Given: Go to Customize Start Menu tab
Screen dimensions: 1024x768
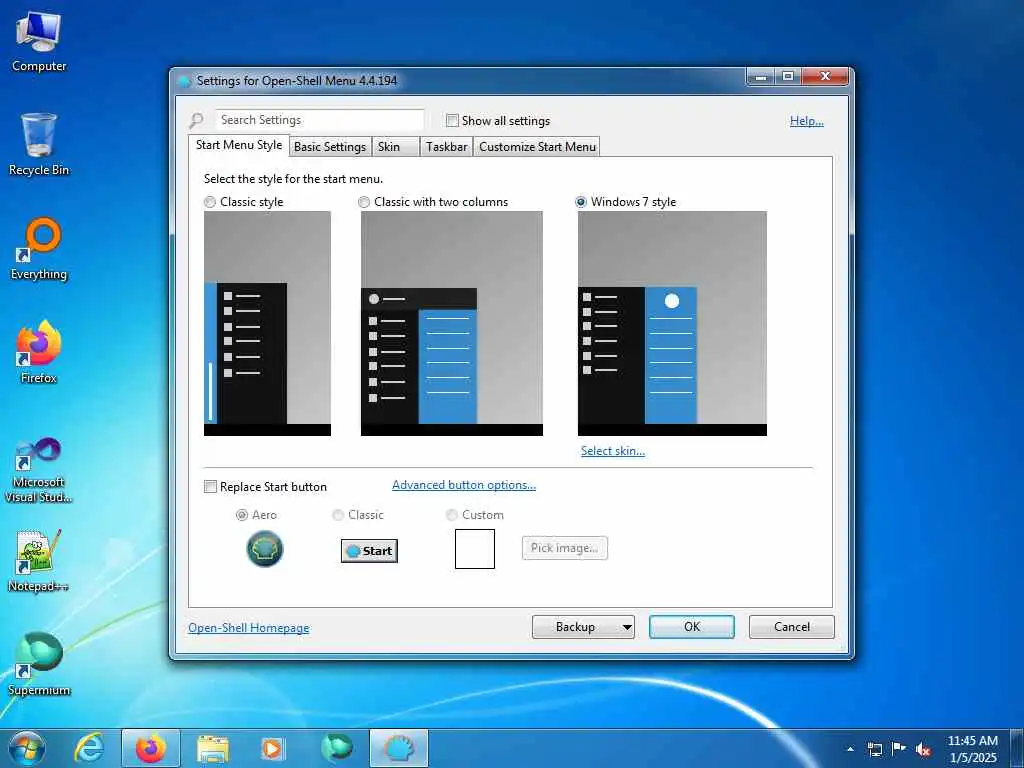Looking at the screenshot, I should pos(537,146).
